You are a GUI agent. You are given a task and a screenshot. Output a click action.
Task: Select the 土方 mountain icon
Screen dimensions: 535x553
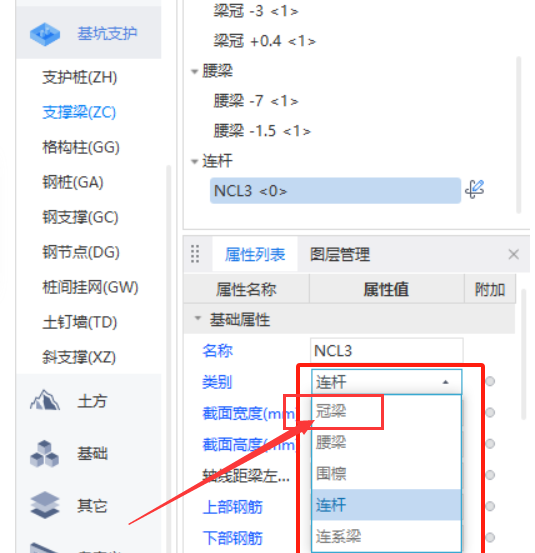pos(45,400)
